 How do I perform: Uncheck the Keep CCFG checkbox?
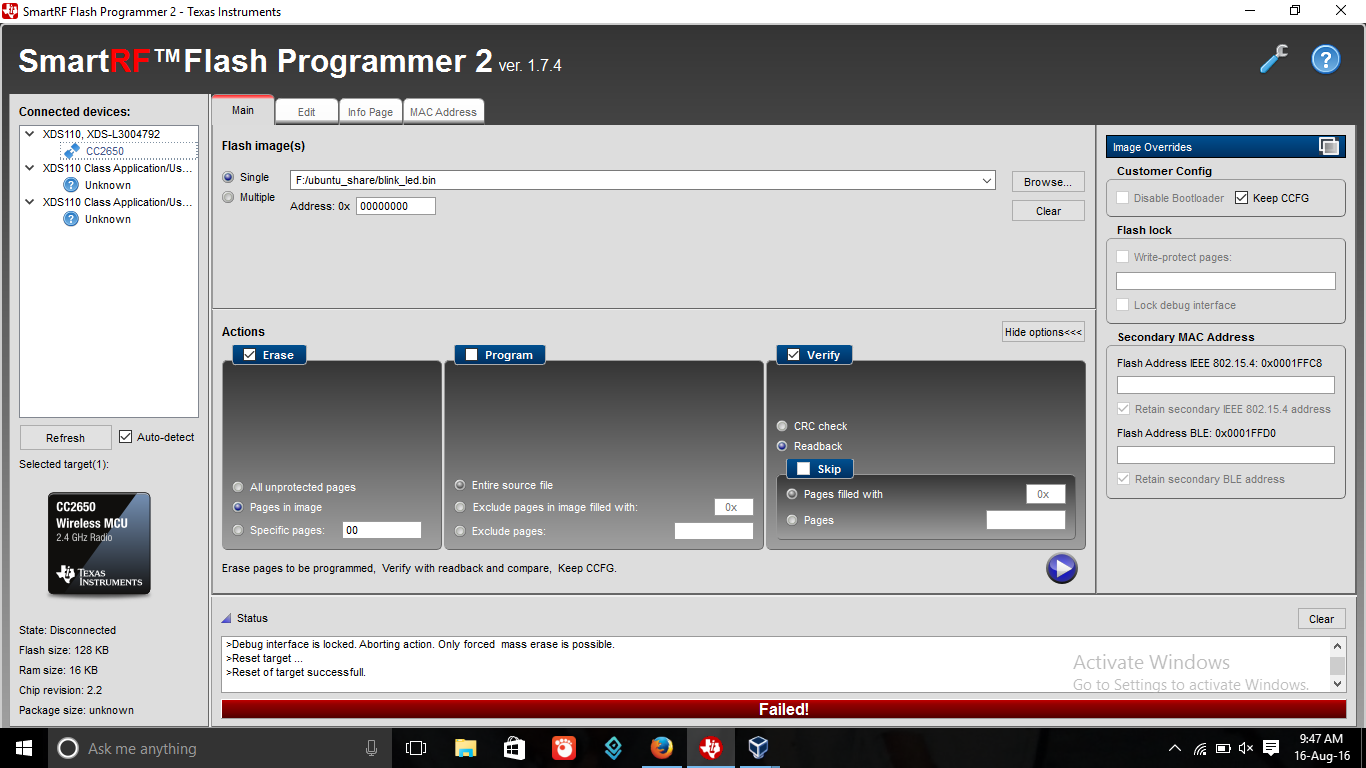1242,198
